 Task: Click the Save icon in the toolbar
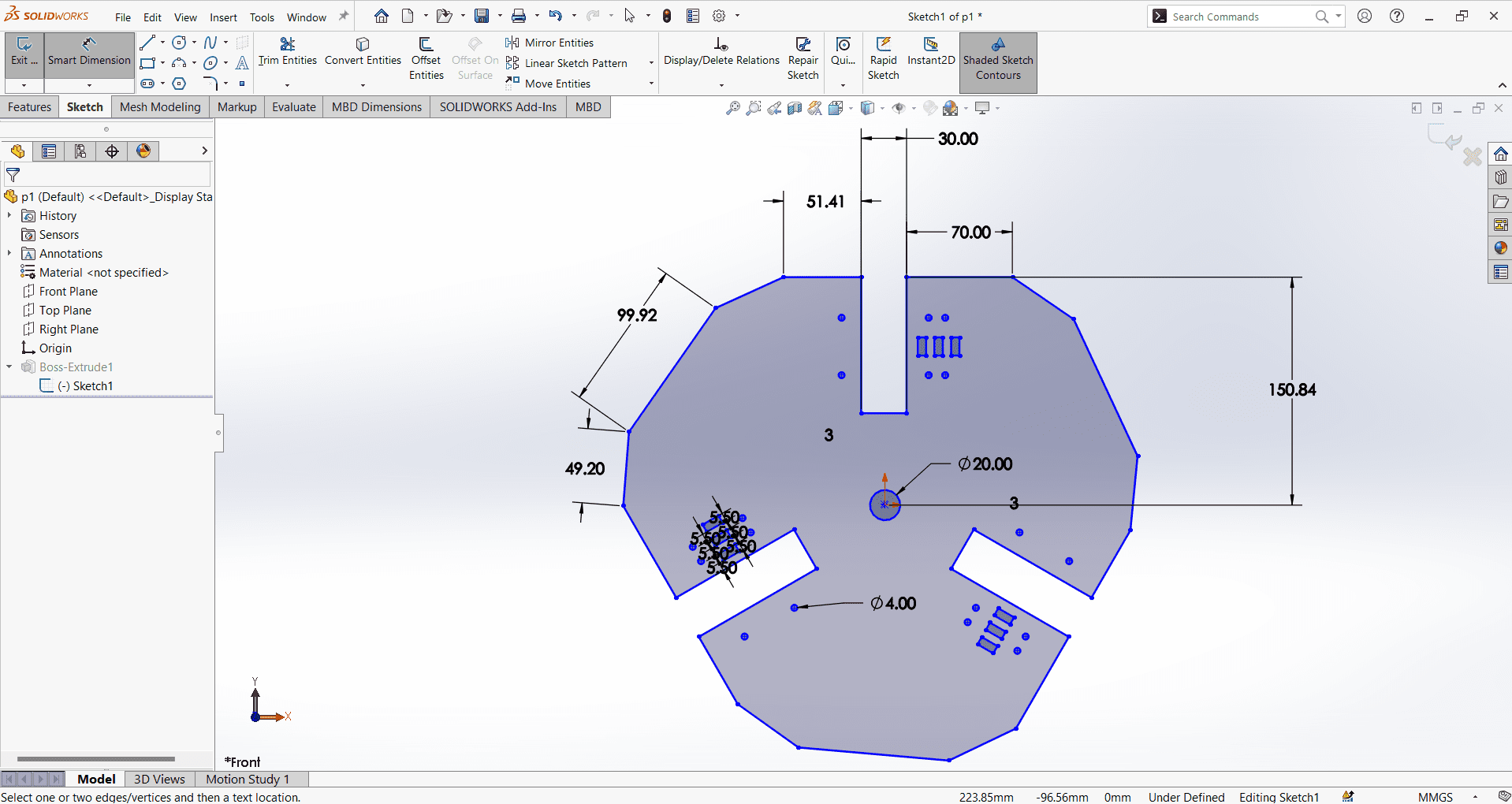pos(482,16)
